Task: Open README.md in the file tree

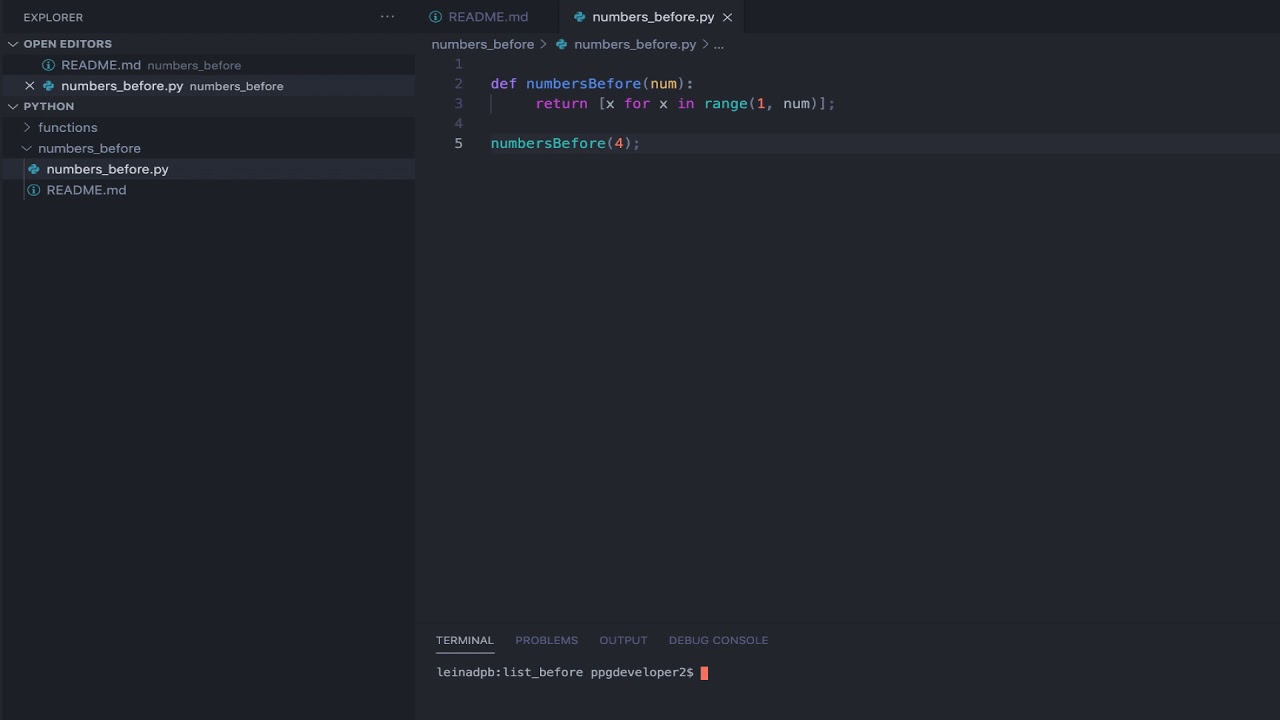Action: click(207, 190)
